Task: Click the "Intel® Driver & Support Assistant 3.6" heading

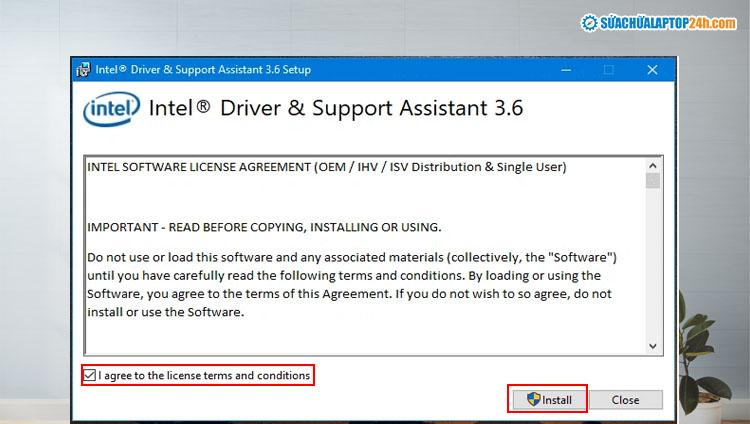Action: pyautogui.click(x=336, y=108)
